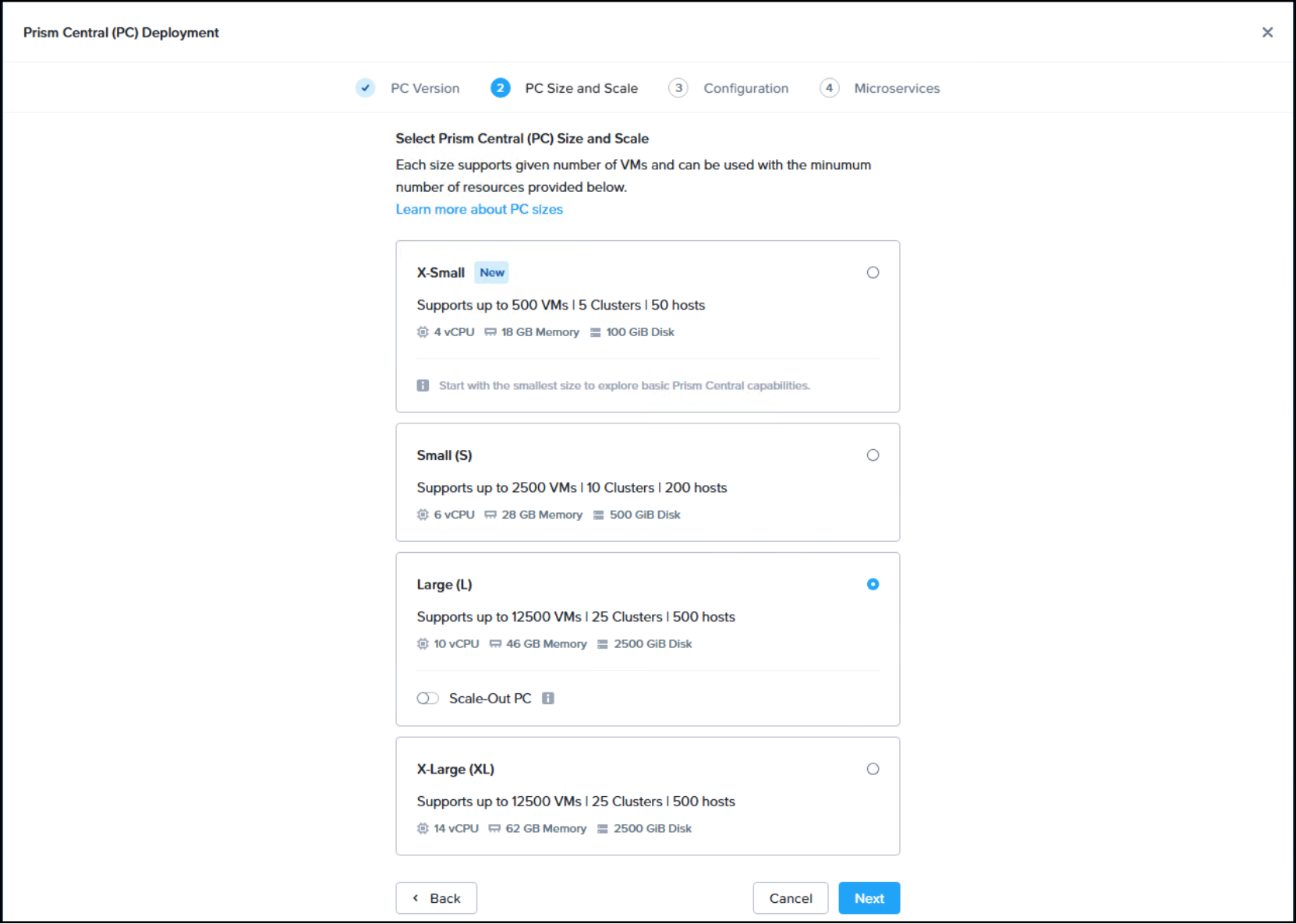Click the 28 GB Memory icon
Screen dimensions: 1296x924
click(490, 515)
